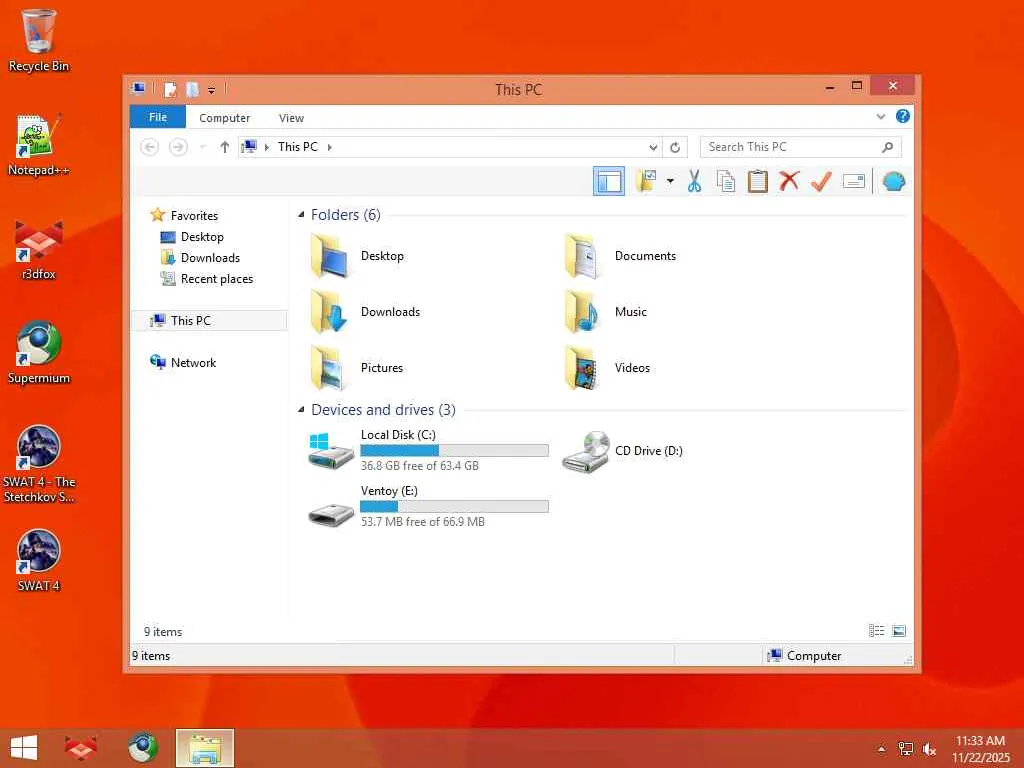Open the system menu icon in title bar

click(138, 89)
